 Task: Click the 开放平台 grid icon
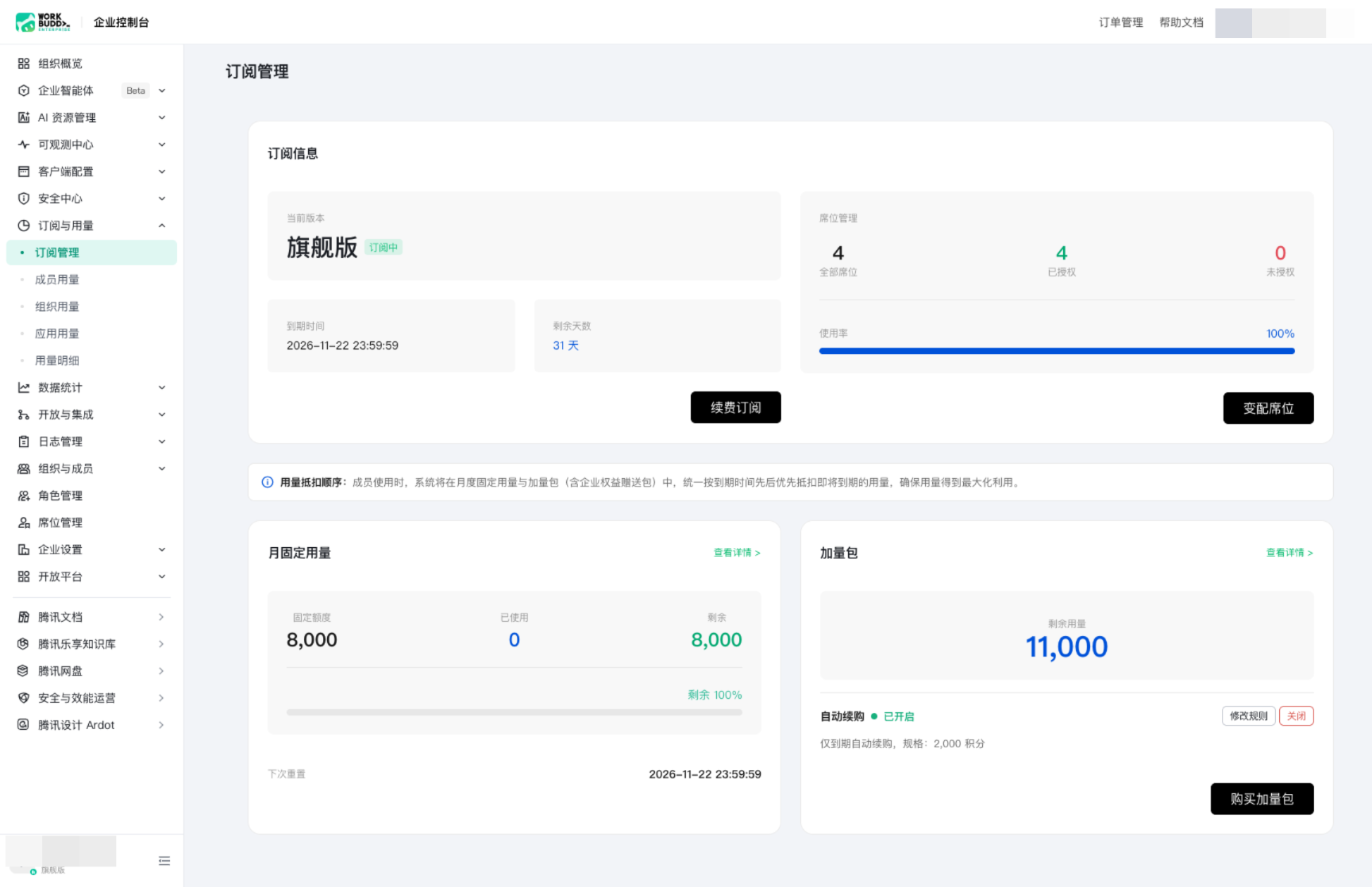pos(24,577)
